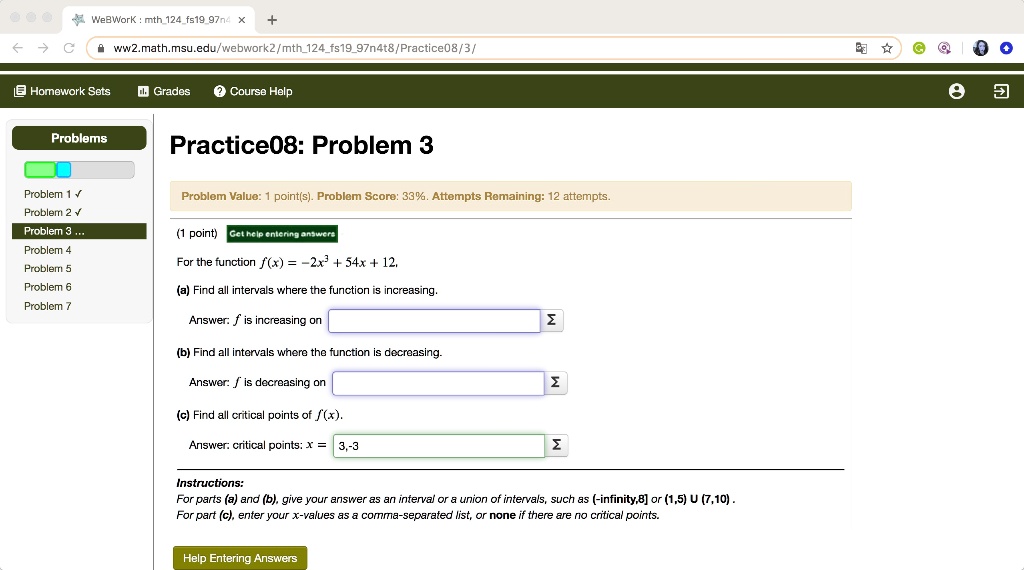The height and width of the screenshot is (570, 1024).
Task: Reload the WeBWorK page
Action: coord(69,48)
